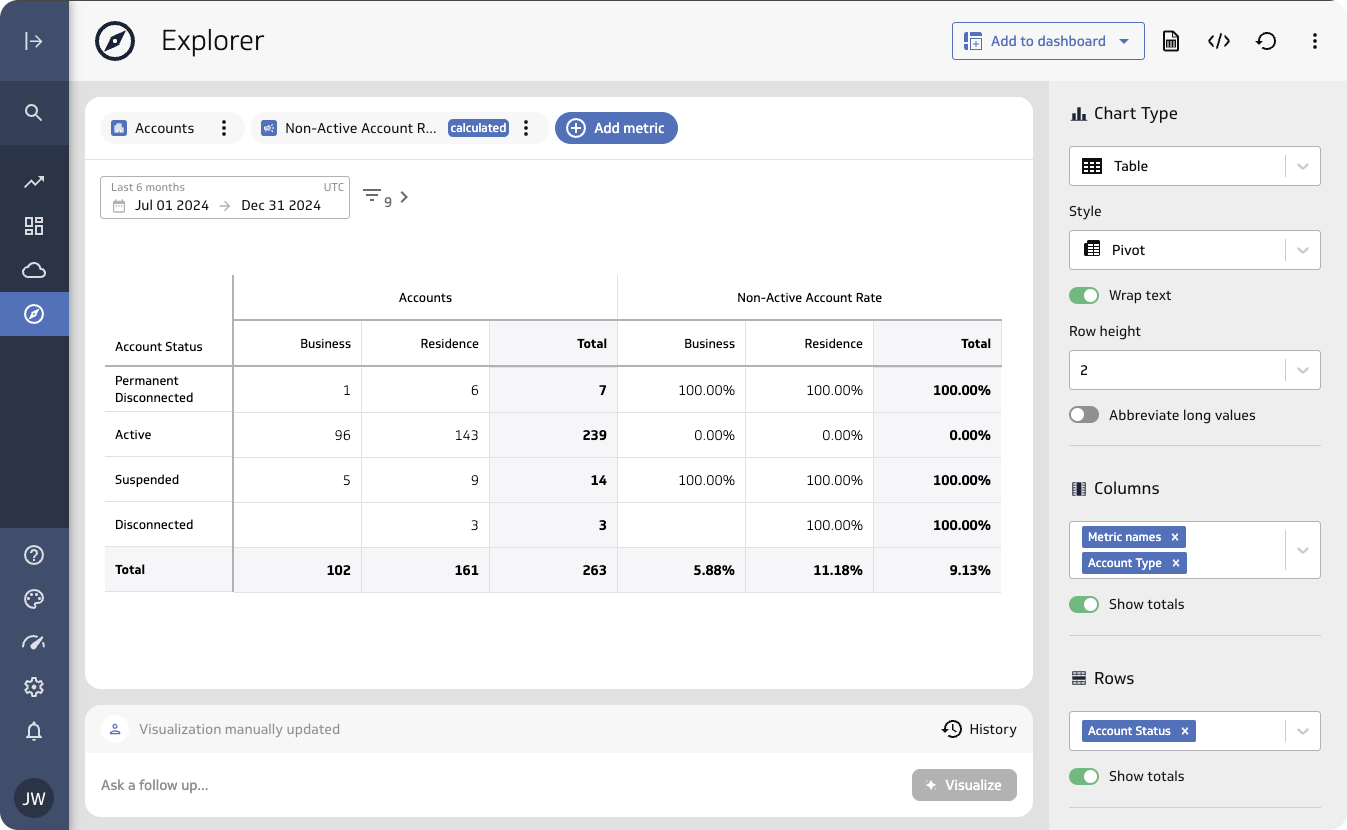Remove the Account Type column chip

point(1176,563)
